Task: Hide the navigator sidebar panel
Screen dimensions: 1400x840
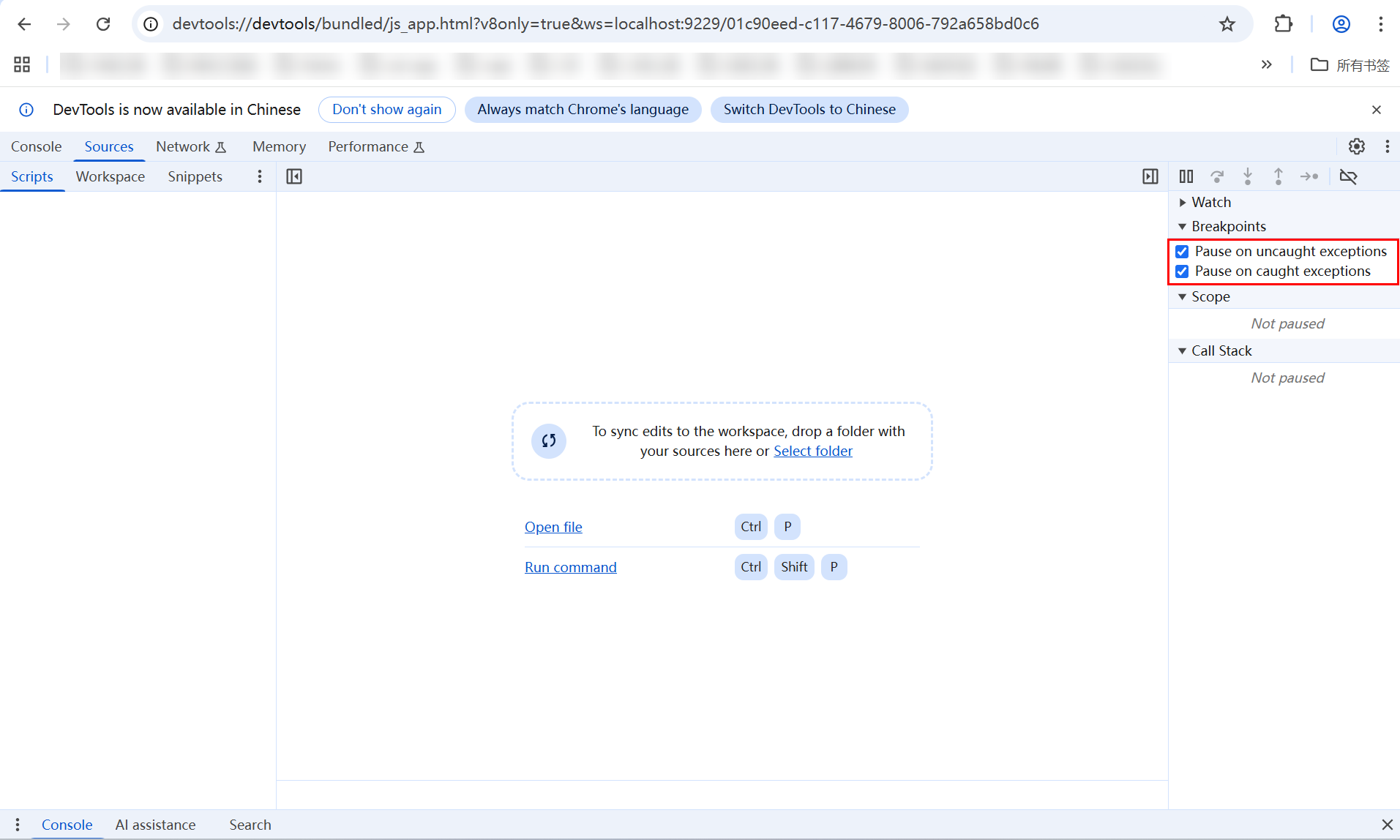Action: [294, 176]
